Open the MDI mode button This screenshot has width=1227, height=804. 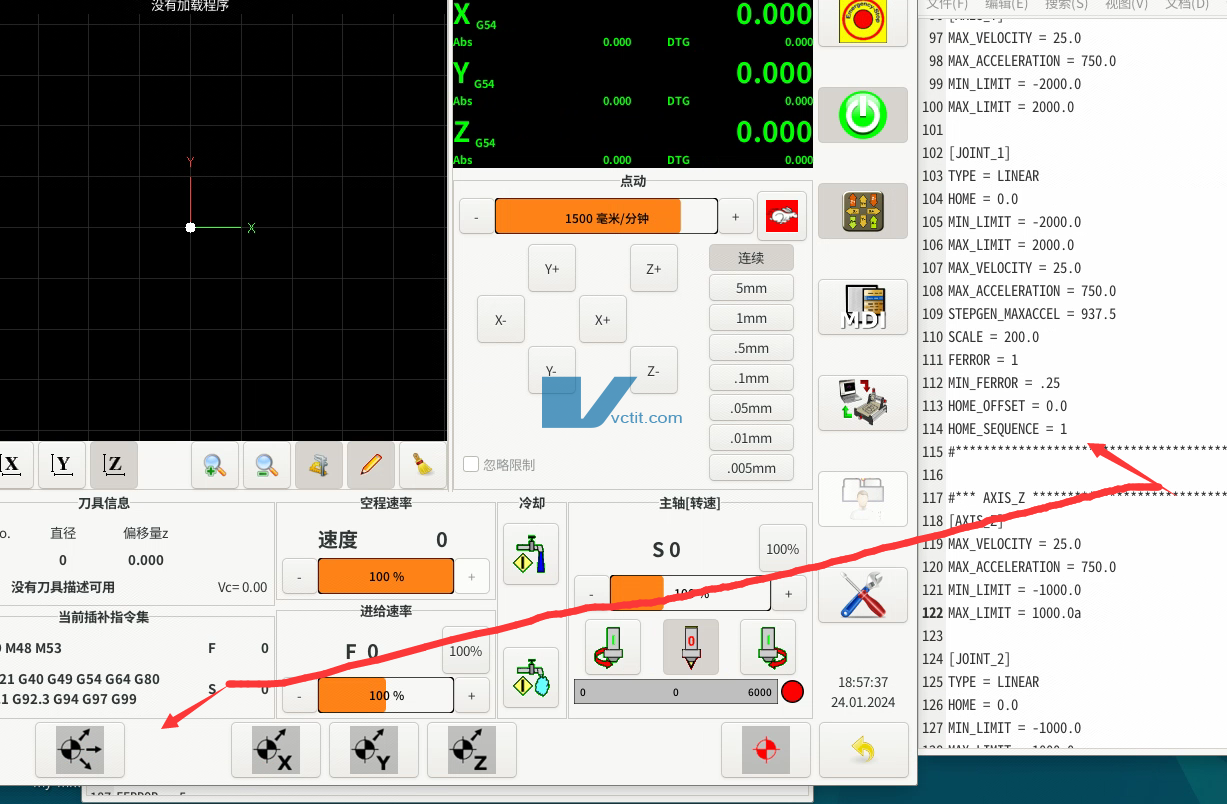coord(863,307)
